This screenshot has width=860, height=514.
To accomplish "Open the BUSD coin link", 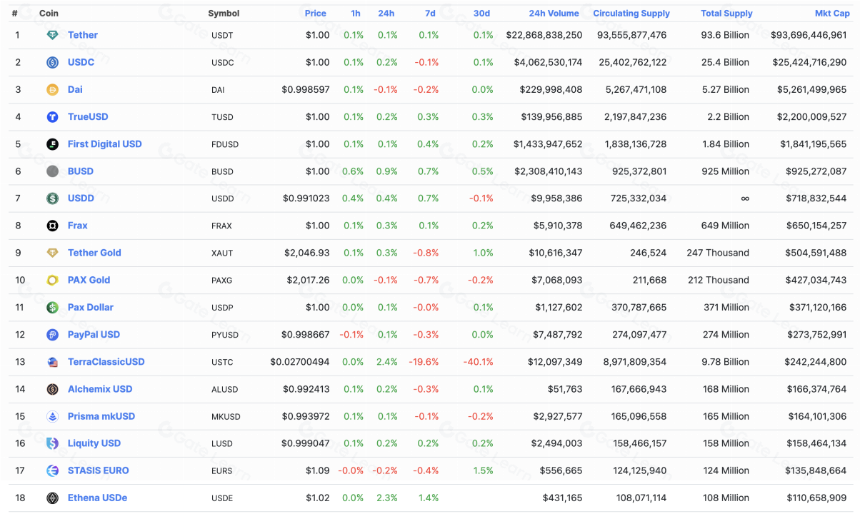I will click(81, 171).
